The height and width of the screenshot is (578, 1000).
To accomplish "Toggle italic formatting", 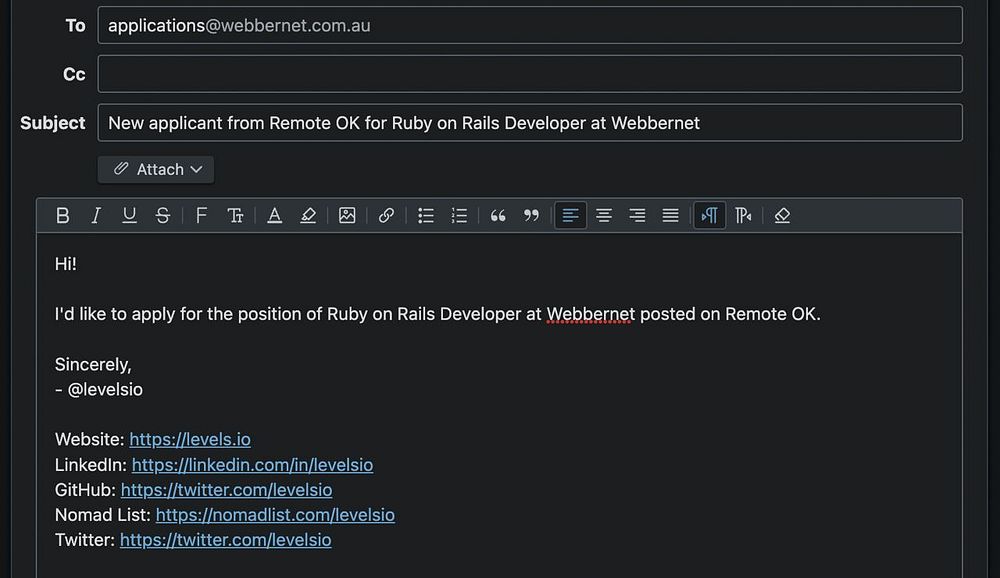I will point(96,216).
